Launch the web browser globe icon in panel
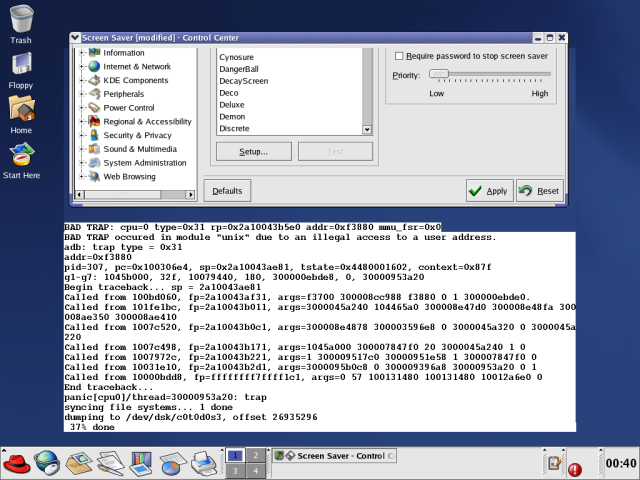Screen dimensions: 640x480 (x=47, y=463)
